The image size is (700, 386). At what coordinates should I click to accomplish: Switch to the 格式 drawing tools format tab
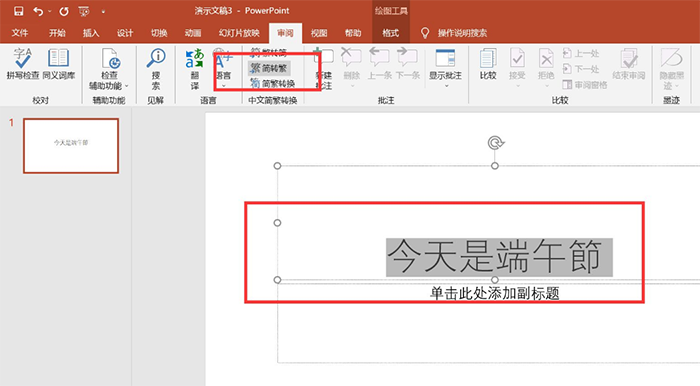[x=391, y=33]
